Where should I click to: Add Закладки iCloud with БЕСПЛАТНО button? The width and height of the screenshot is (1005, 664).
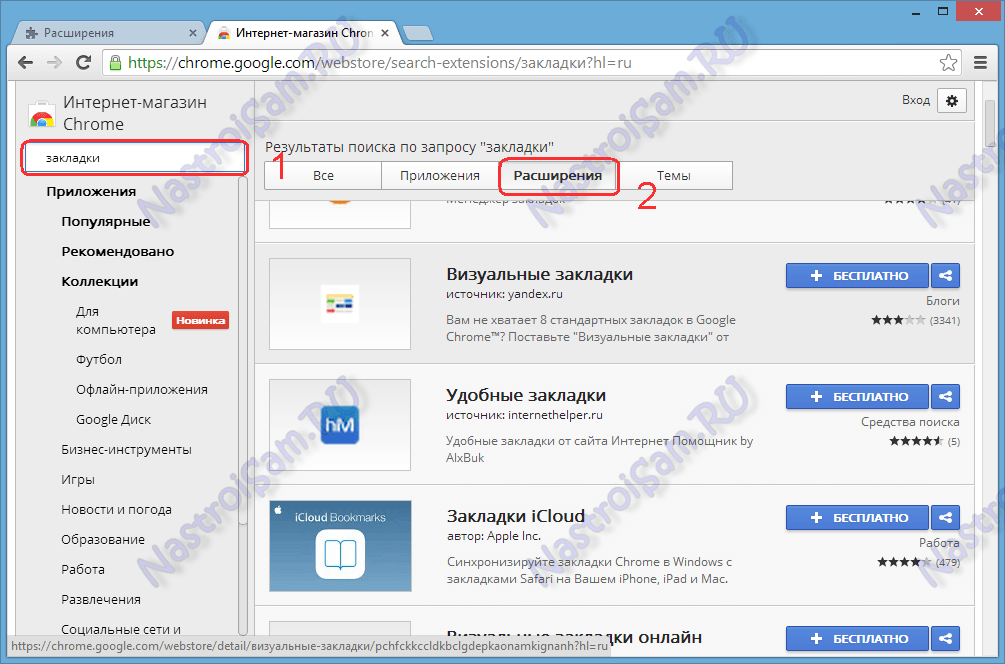tap(858, 517)
